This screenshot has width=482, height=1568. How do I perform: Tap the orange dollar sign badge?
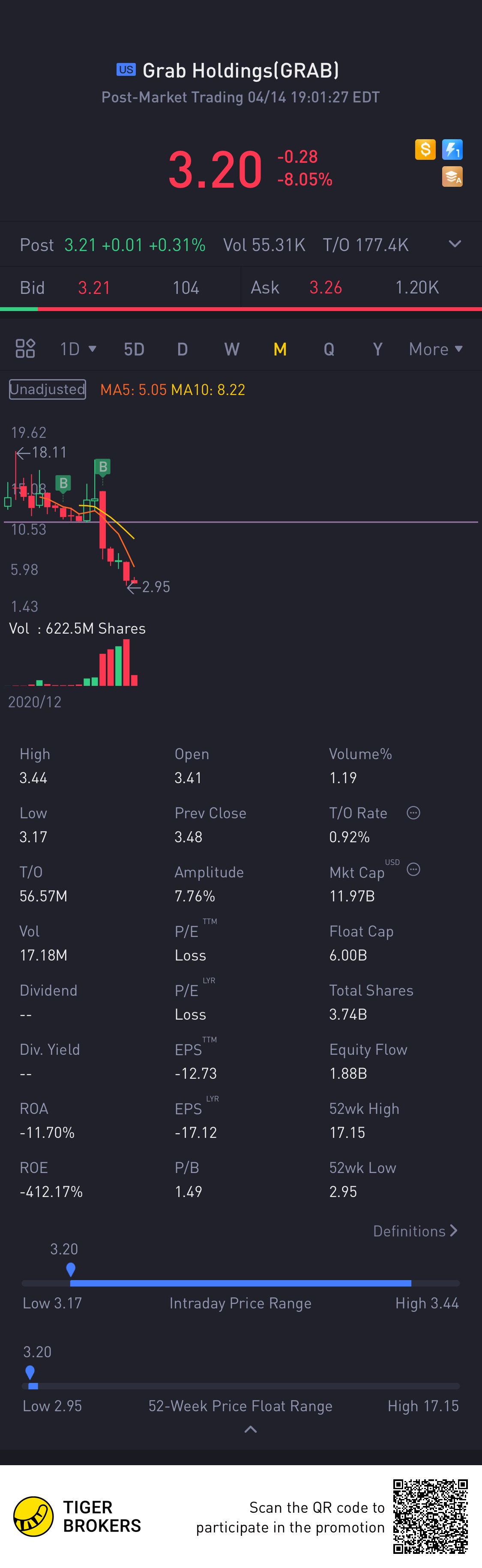[x=425, y=149]
